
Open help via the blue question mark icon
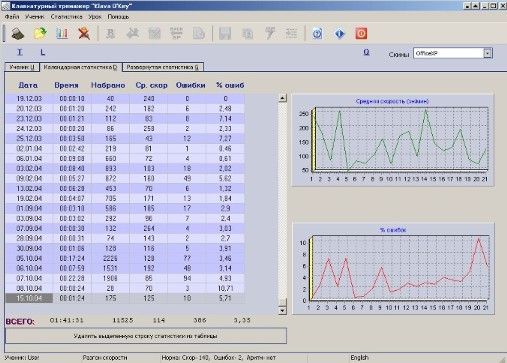(x=317, y=33)
